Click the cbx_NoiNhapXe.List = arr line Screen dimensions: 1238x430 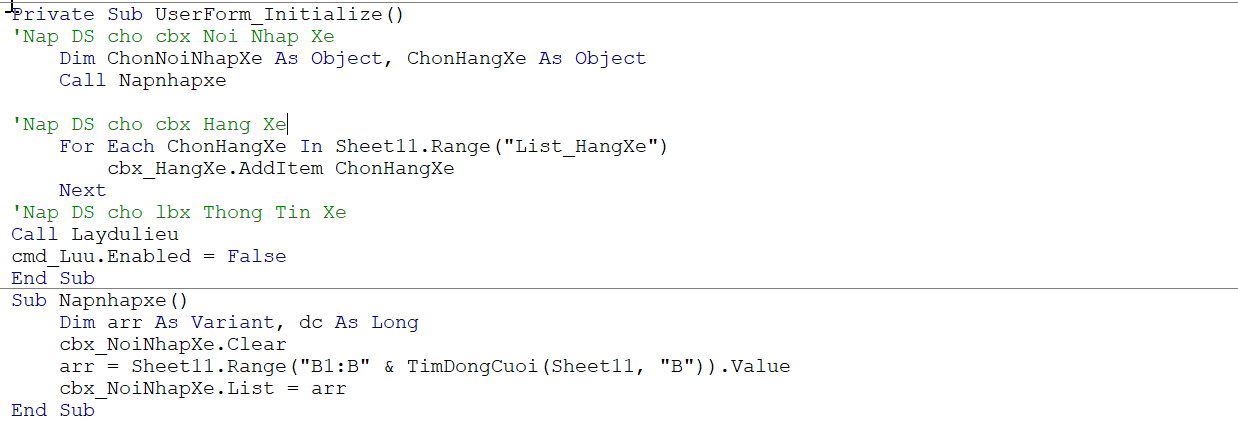point(202,388)
